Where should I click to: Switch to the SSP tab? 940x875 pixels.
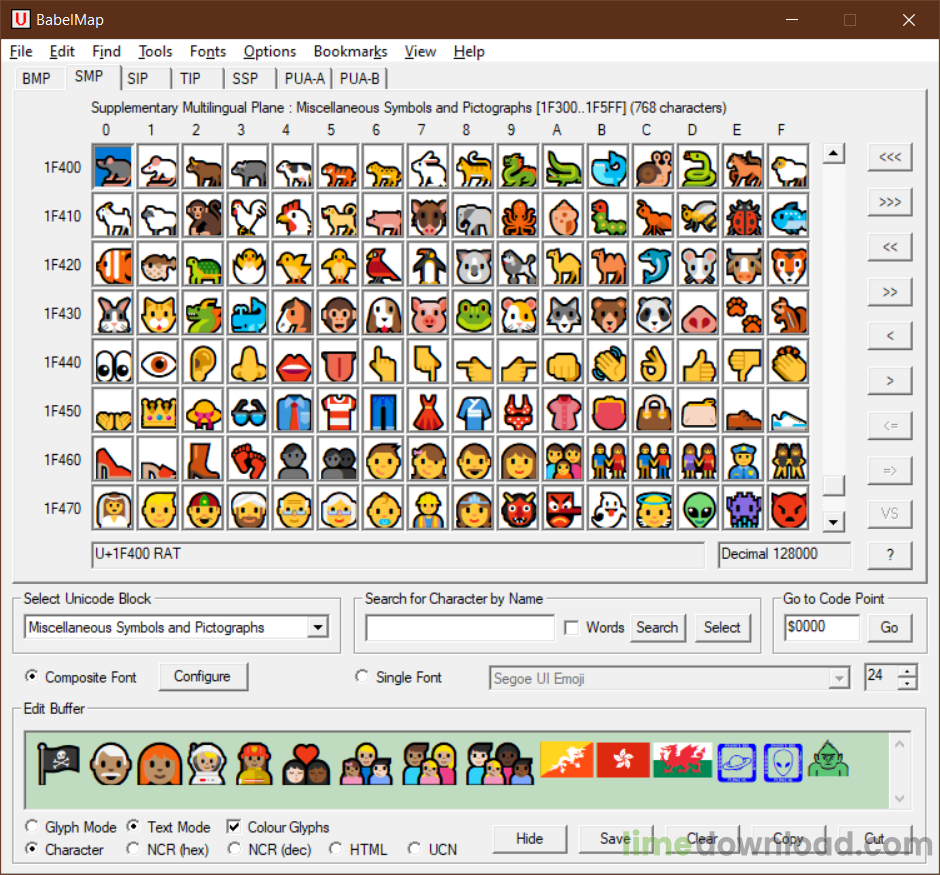point(247,78)
